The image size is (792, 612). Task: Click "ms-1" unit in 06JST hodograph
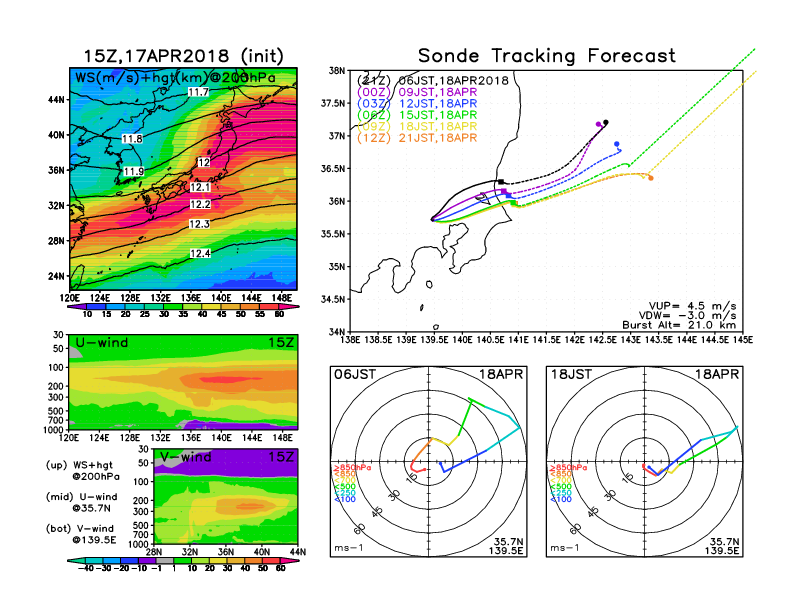(x=349, y=548)
